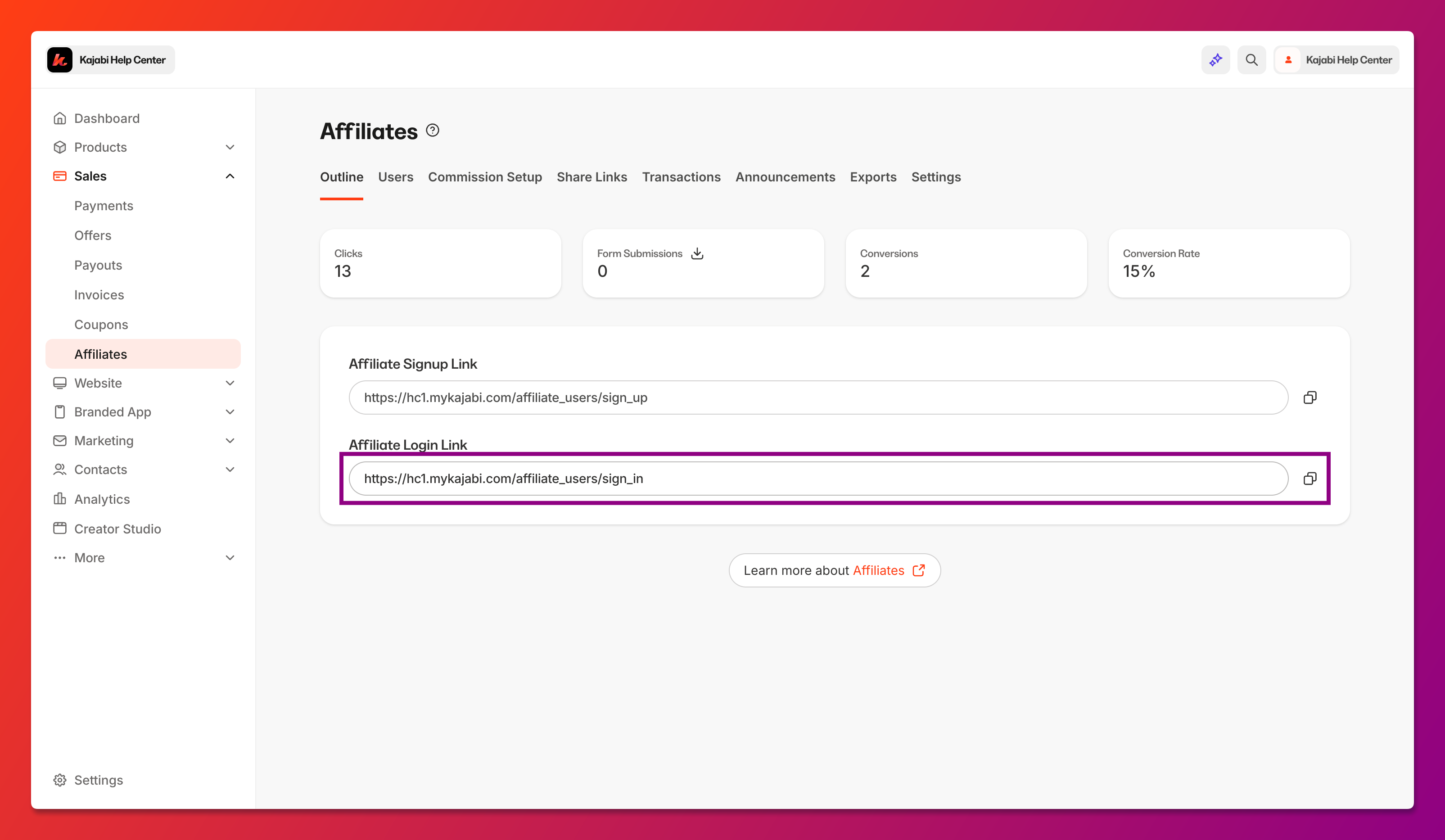
Task: Open the affiliate Settings tab
Action: (936, 177)
